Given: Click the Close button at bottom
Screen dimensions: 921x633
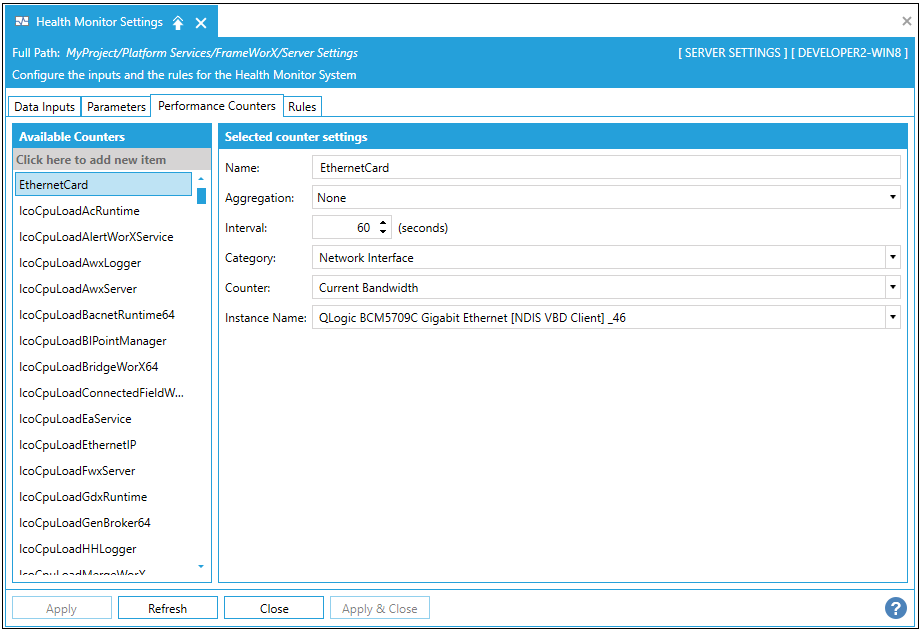Looking at the screenshot, I should click(274, 608).
